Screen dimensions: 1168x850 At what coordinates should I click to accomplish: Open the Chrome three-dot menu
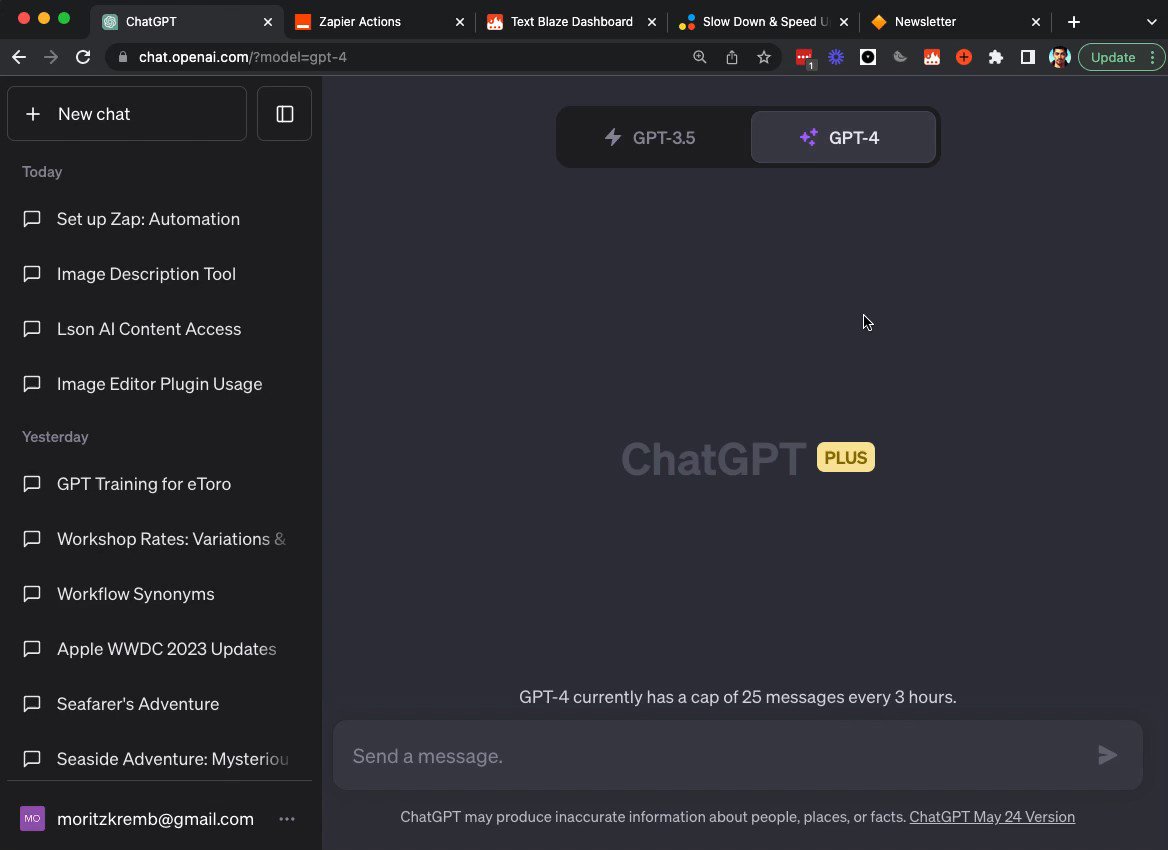coord(1152,57)
